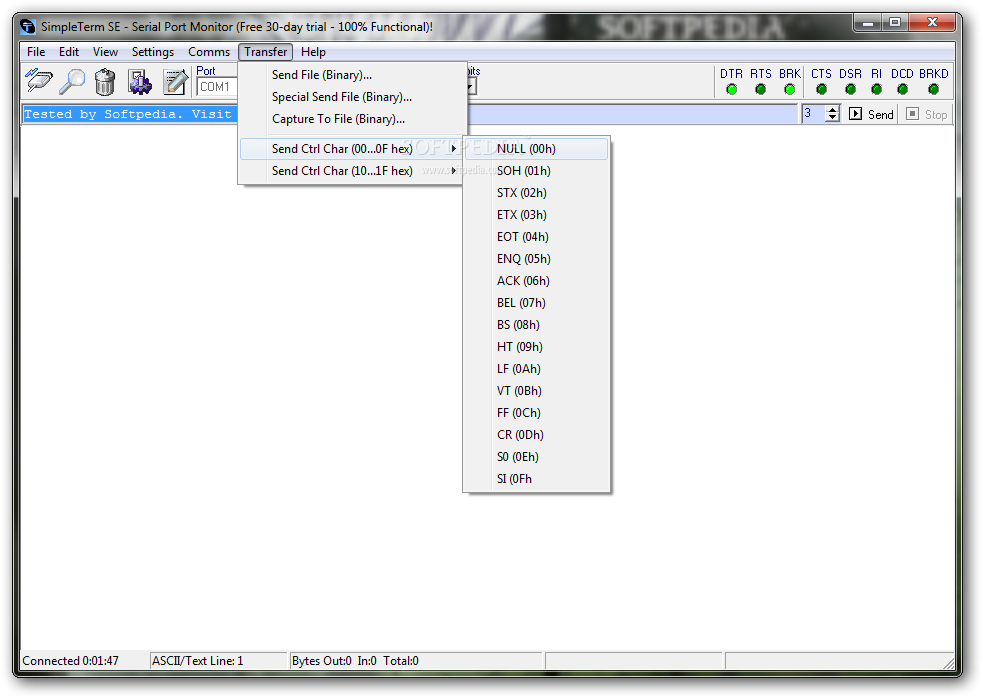
Task: Expand Send Ctrl Char (00...0F hex) submenu
Action: [x=353, y=149]
